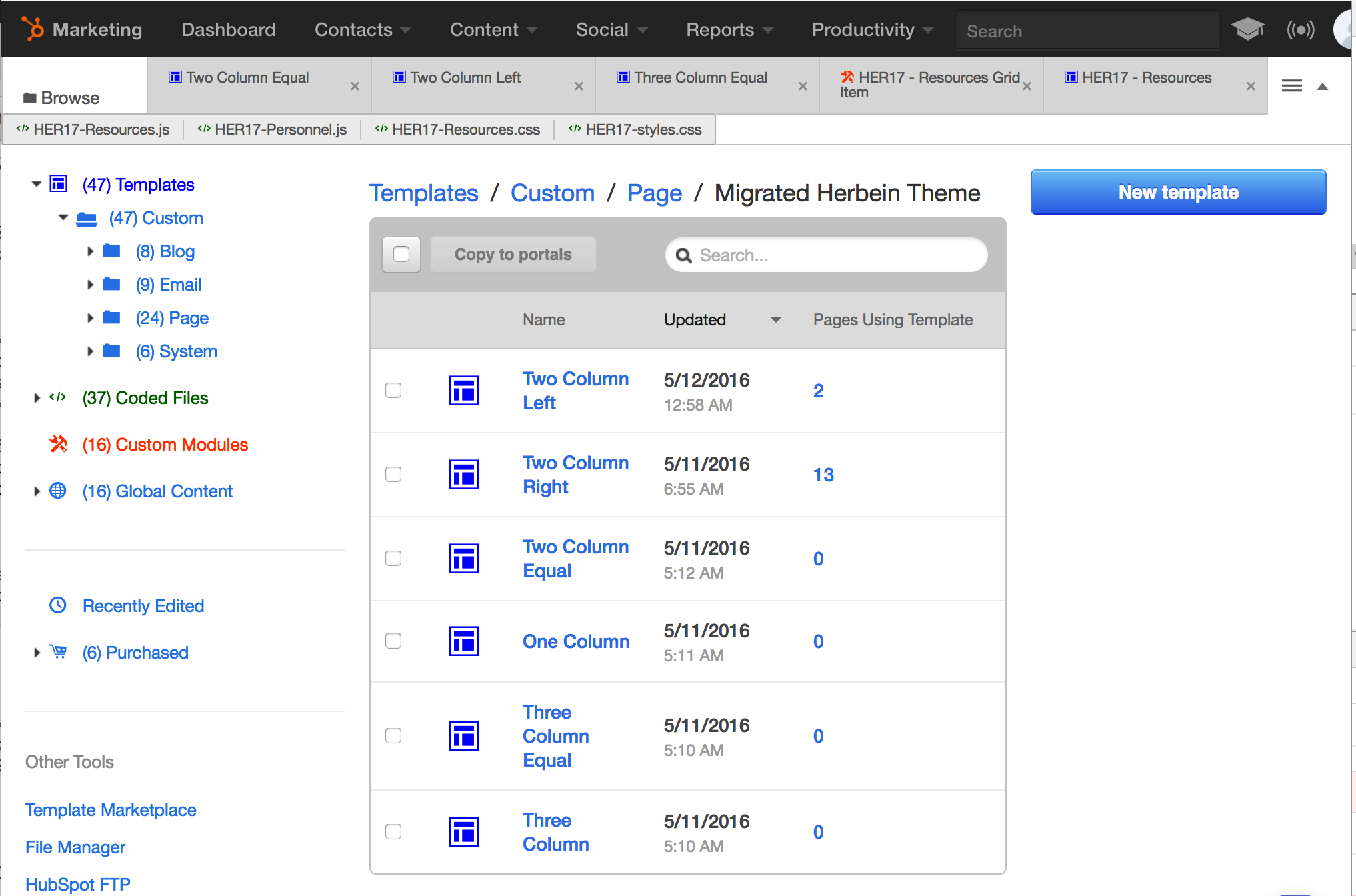
Task: Click the HubSpot sprocket logo
Action: pyautogui.click(x=32, y=29)
